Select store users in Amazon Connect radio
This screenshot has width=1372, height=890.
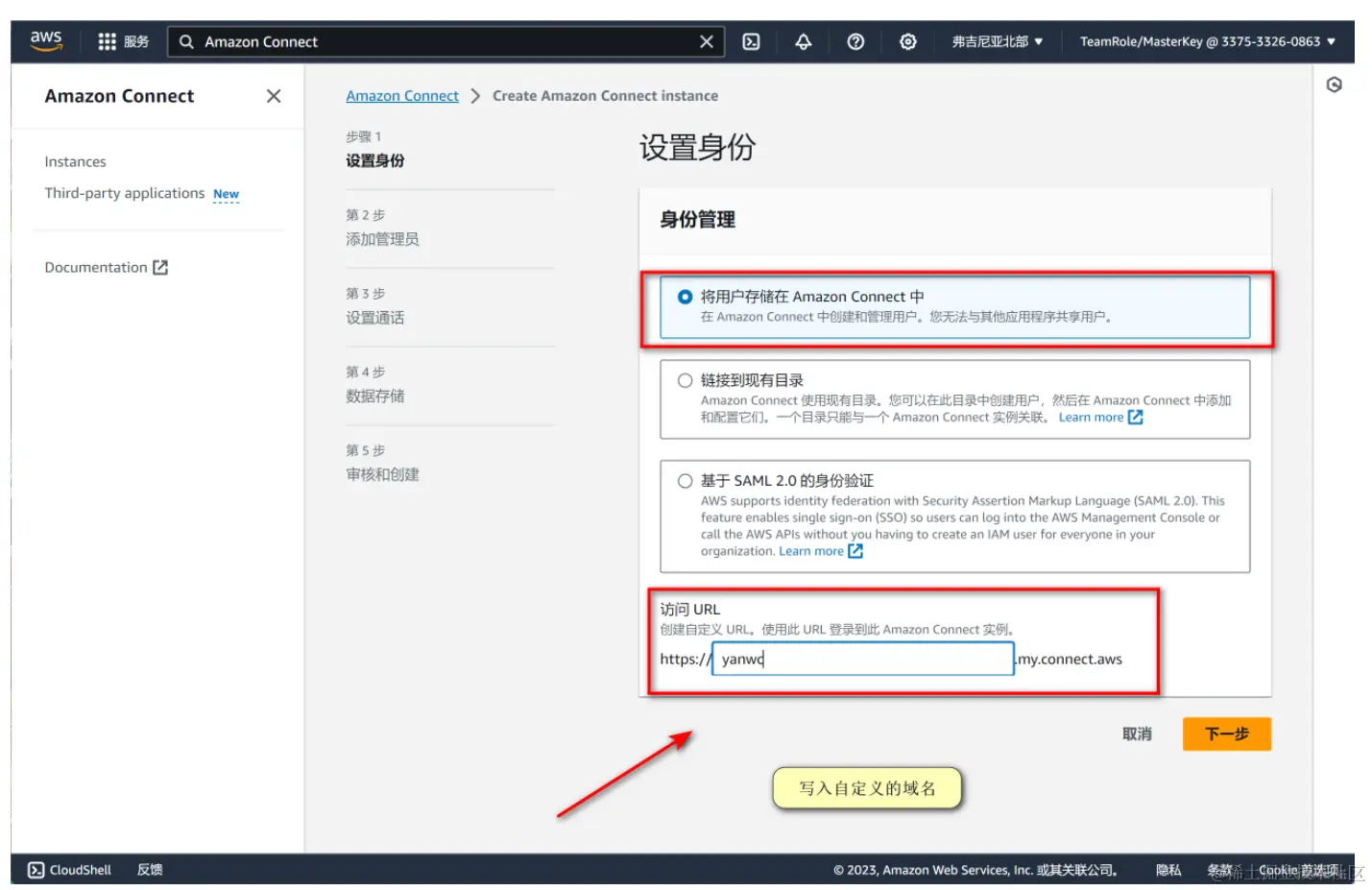pyautogui.click(x=685, y=297)
